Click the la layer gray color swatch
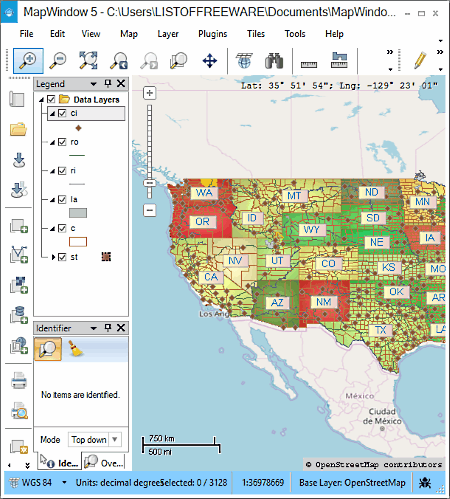 (78, 213)
